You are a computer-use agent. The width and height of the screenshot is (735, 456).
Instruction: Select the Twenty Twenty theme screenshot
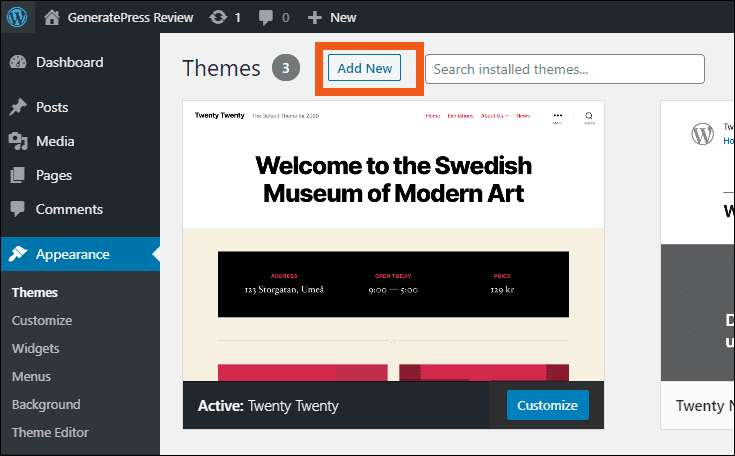(x=393, y=240)
